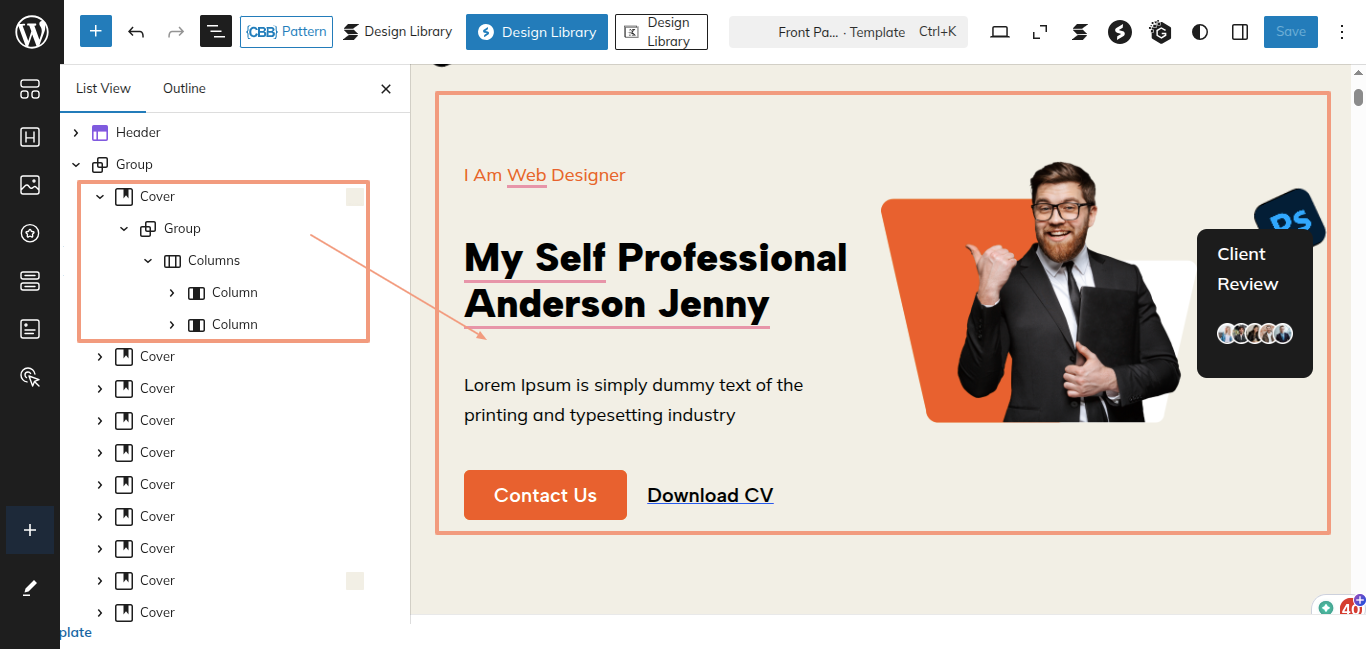Image resolution: width=1366 pixels, height=649 pixels.
Task: Toggle the CBB Pattern button
Action: 286,32
